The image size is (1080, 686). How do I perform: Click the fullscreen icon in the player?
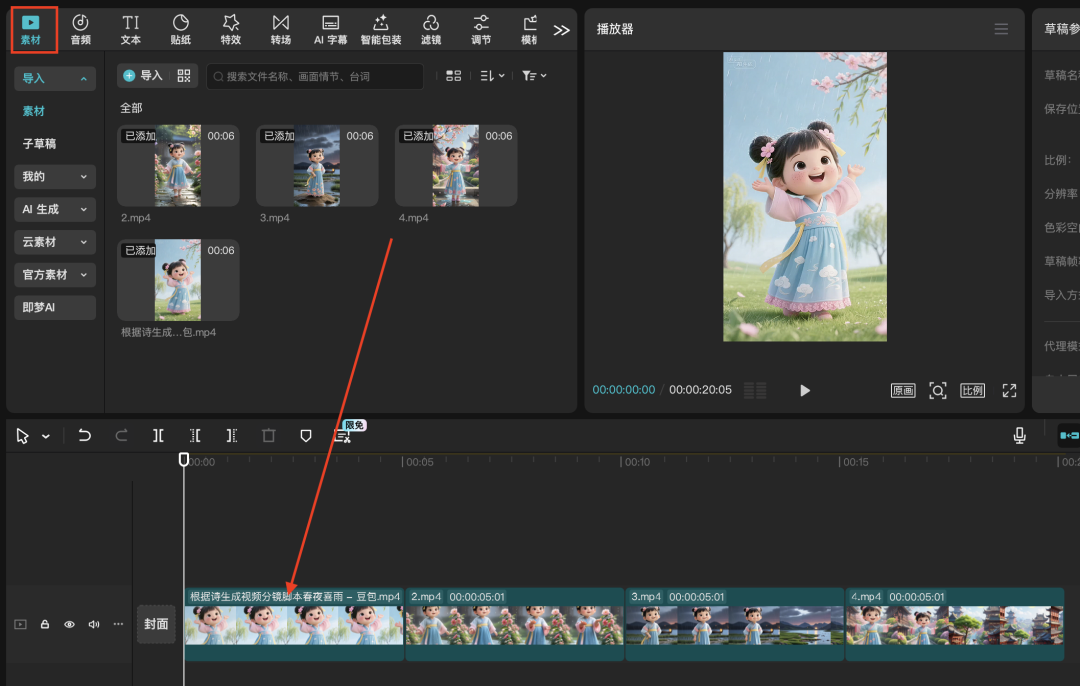(1009, 390)
